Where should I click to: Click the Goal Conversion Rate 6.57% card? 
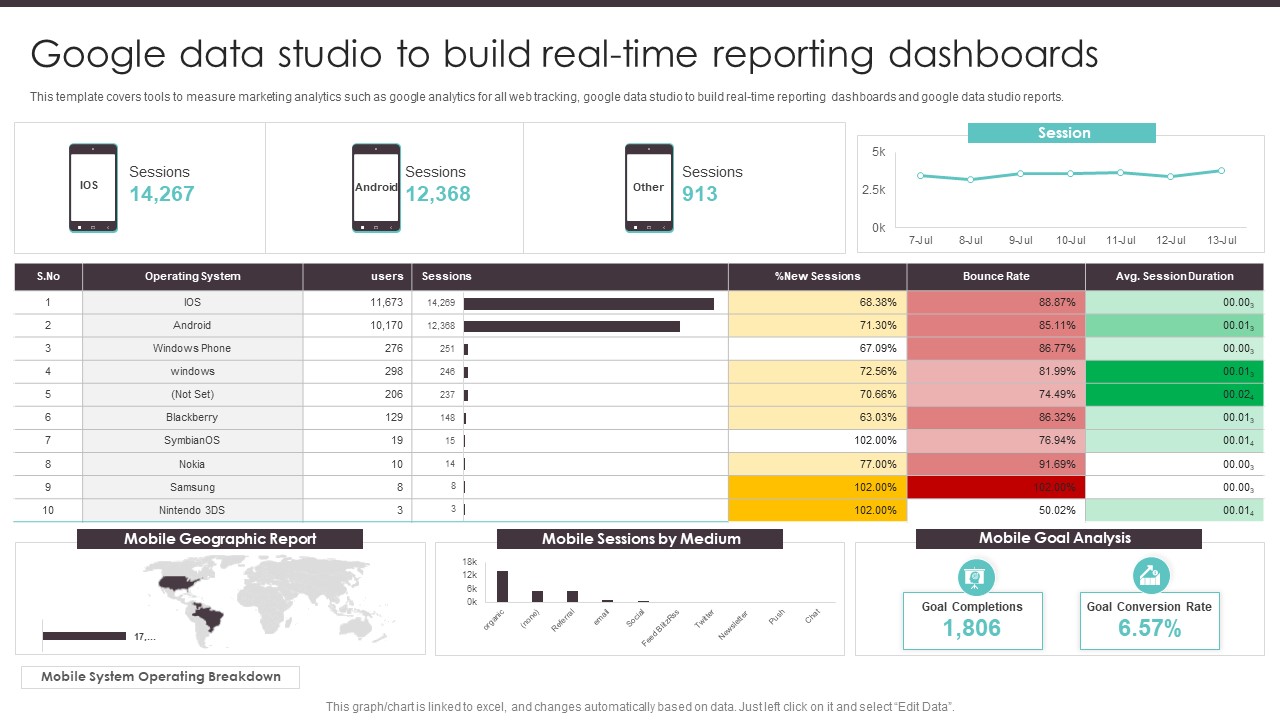coord(1150,621)
